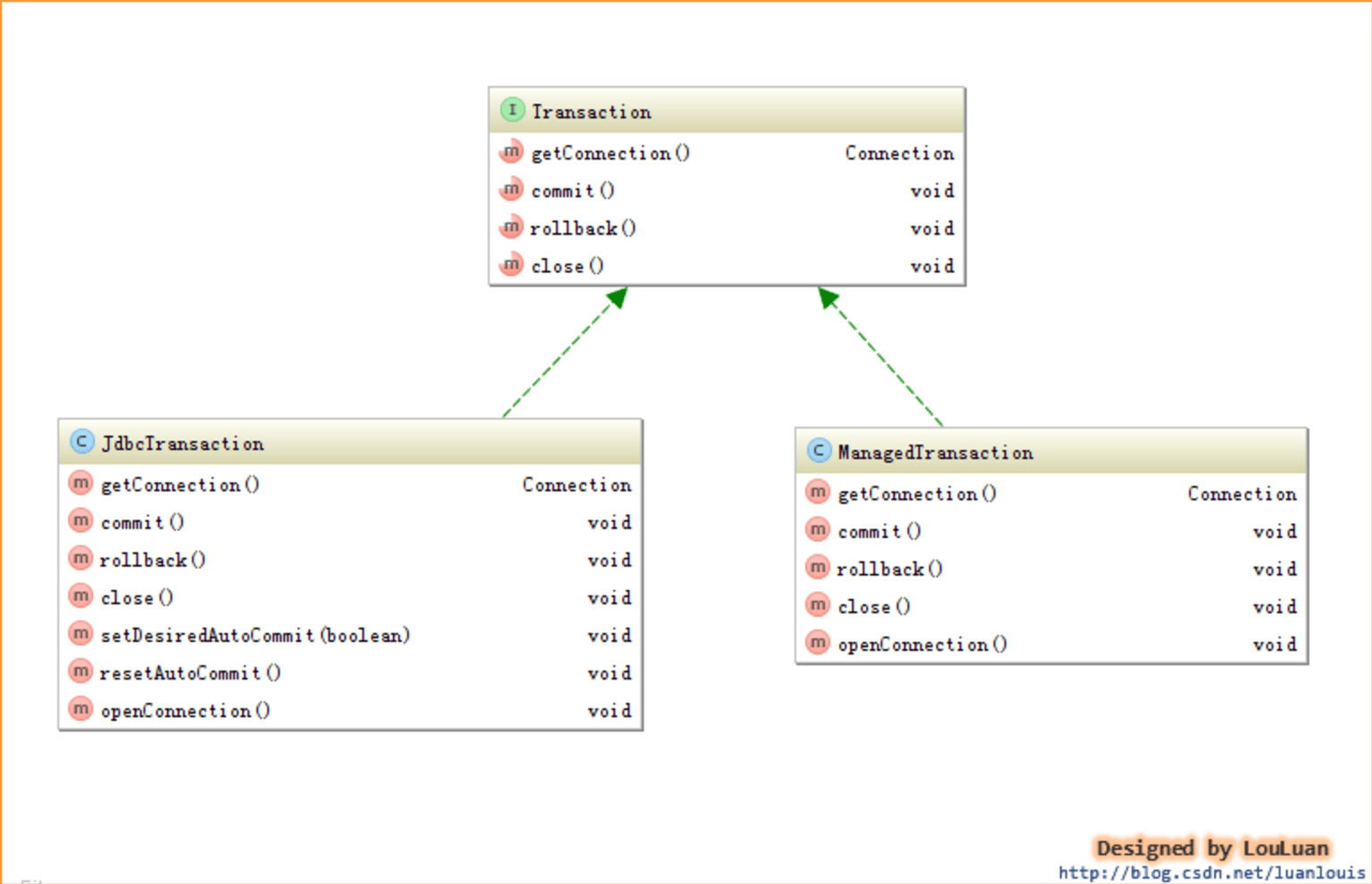The height and width of the screenshot is (884, 1372).
Task: Click the interface icon beside Transaction
Action: click(x=511, y=110)
